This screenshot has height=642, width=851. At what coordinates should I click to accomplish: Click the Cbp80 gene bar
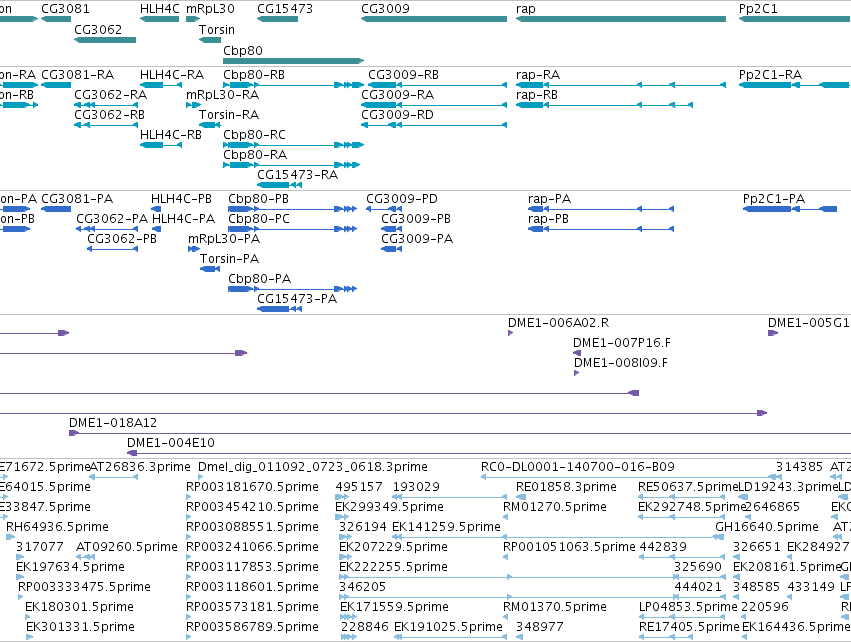click(294, 61)
